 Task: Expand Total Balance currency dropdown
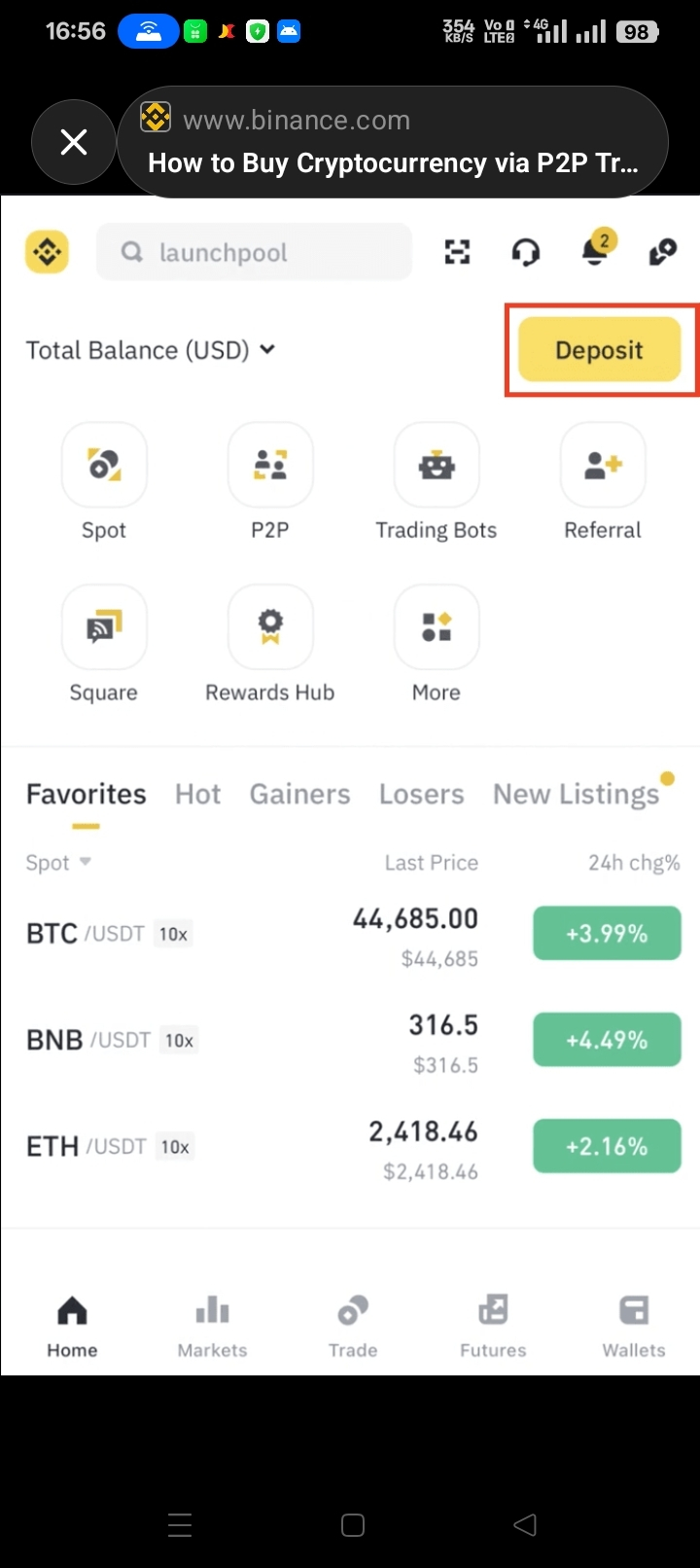tap(267, 349)
